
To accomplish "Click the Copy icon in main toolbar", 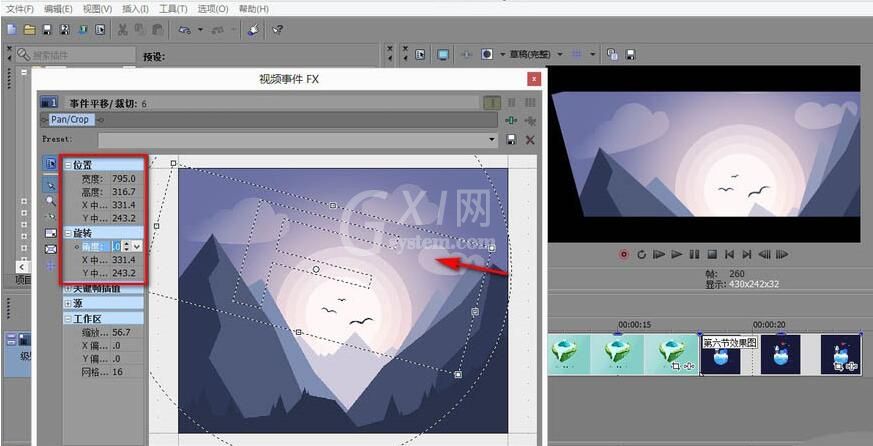I will 140,30.
